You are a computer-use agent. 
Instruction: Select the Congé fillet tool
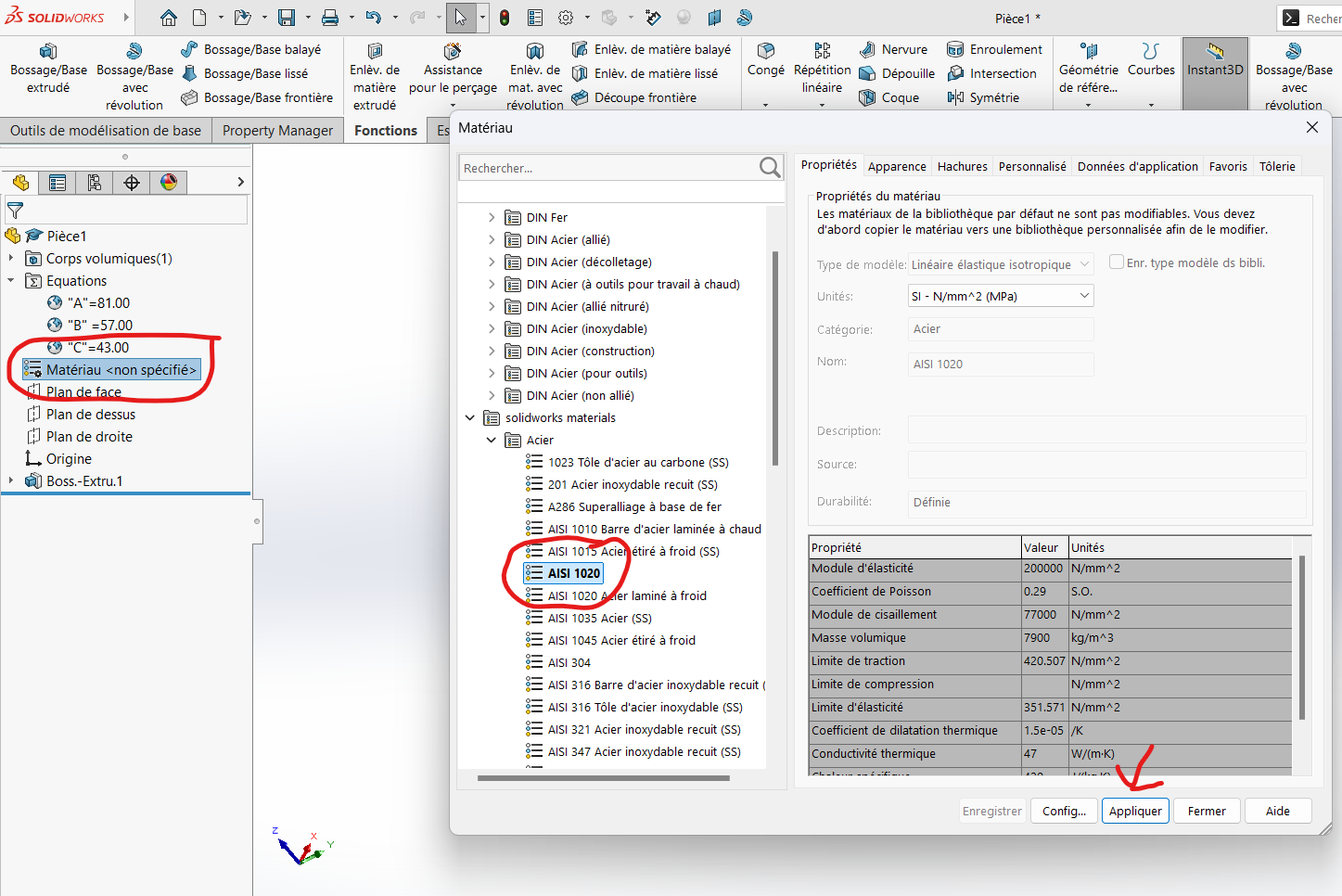(766, 59)
